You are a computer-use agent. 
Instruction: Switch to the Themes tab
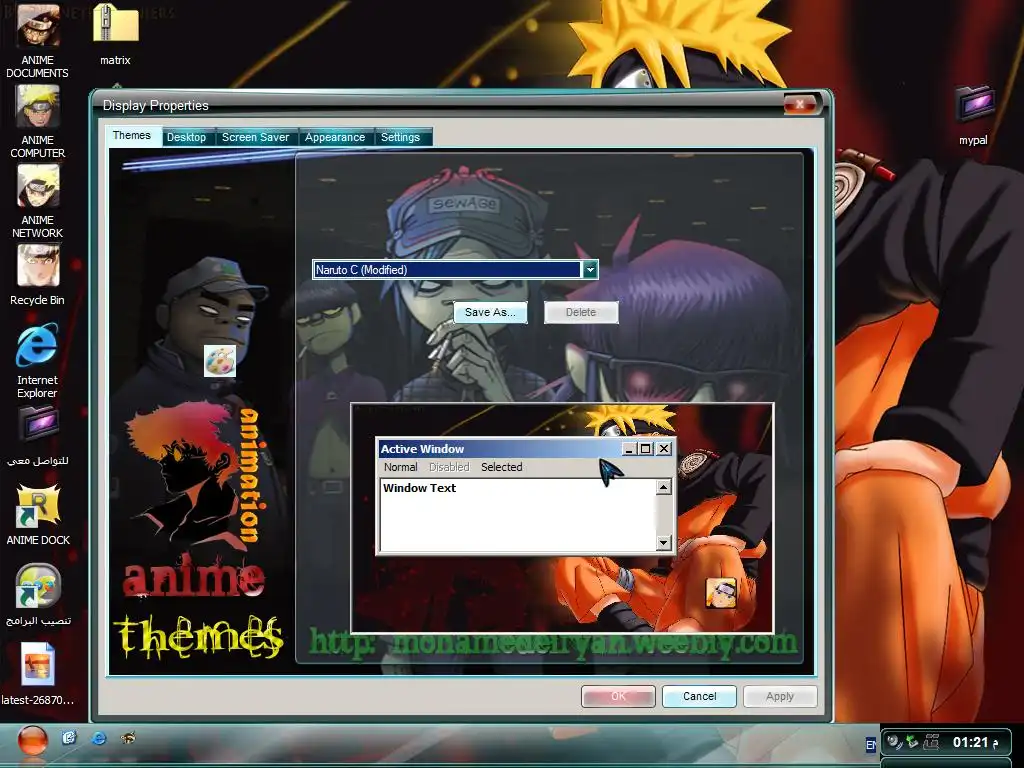coord(131,136)
